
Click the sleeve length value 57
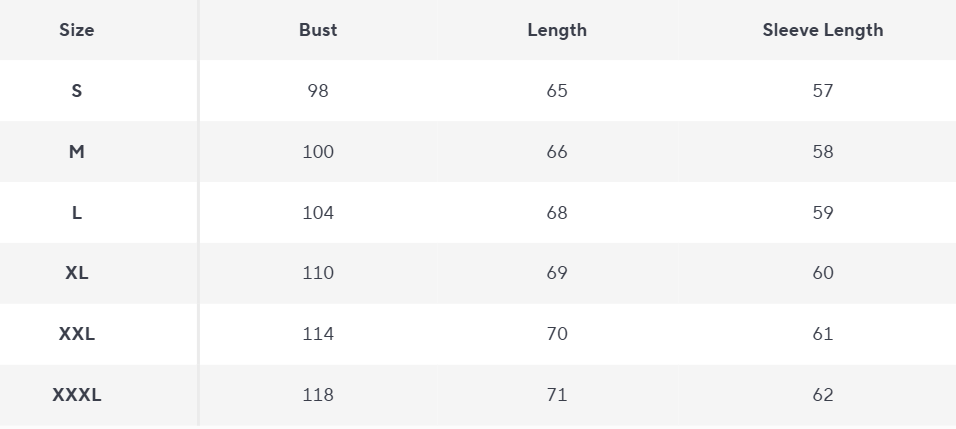click(823, 91)
